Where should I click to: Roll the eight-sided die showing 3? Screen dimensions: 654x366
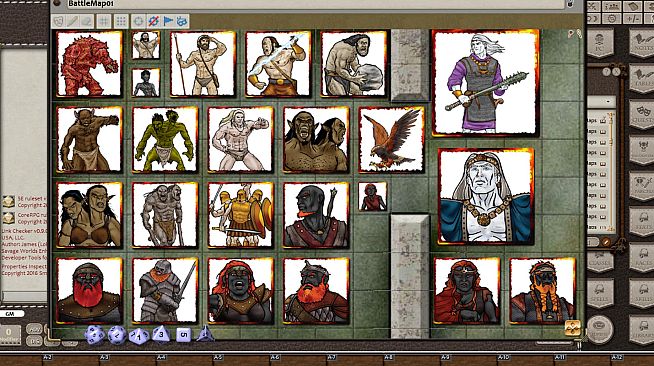pos(161,334)
